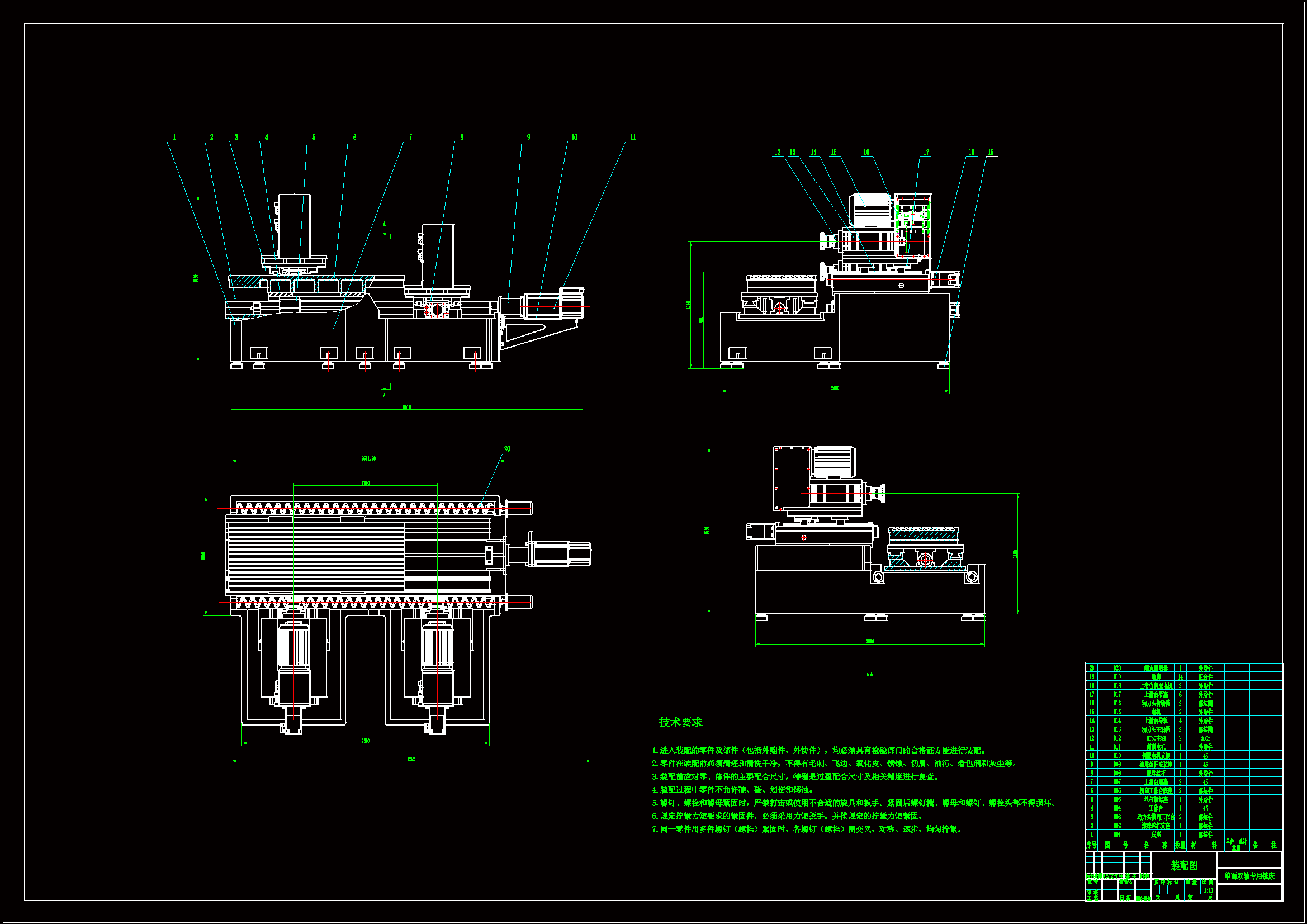Select the A-A section view label

(869, 674)
